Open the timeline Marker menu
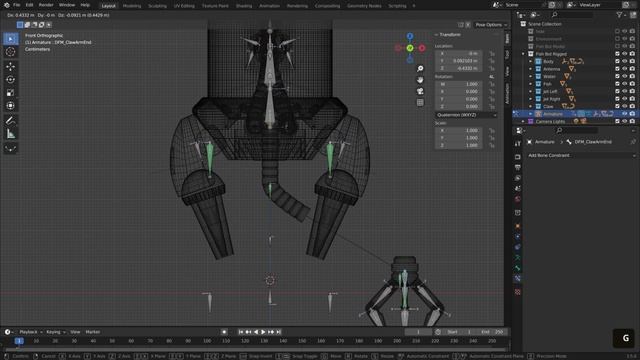The width and height of the screenshot is (640, 360). coord(93,332)
